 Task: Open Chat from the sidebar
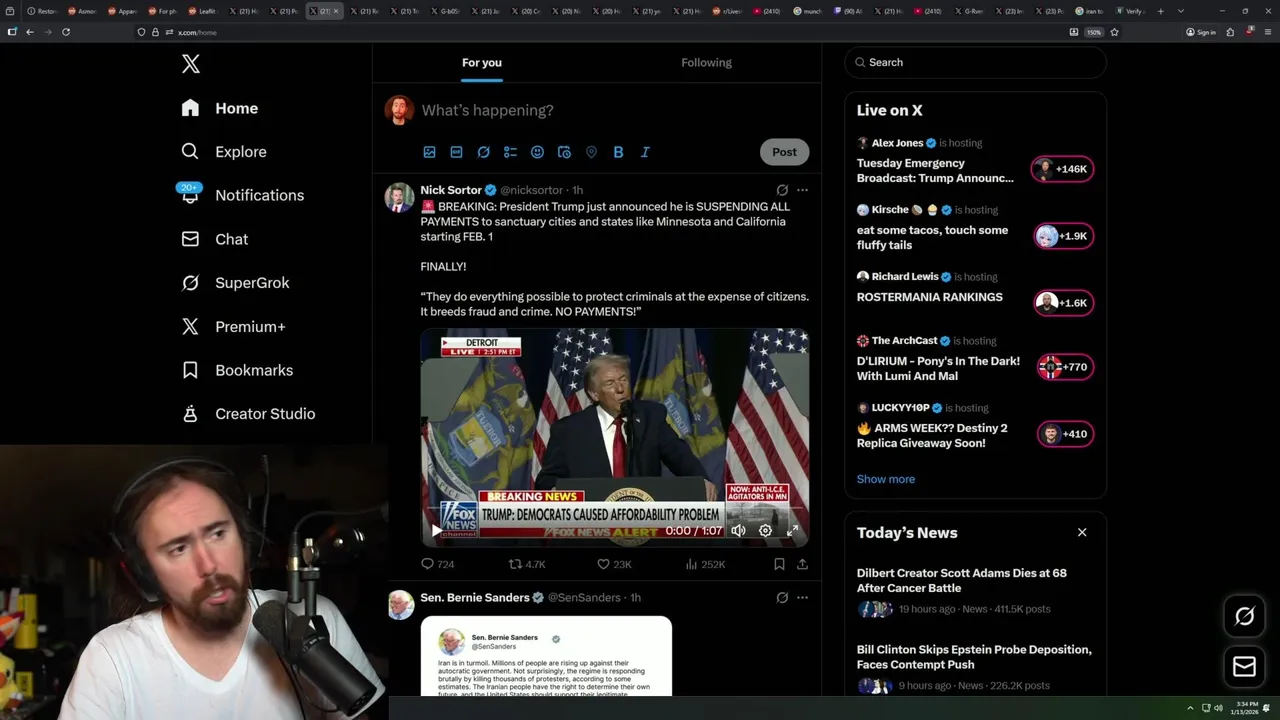214,239
